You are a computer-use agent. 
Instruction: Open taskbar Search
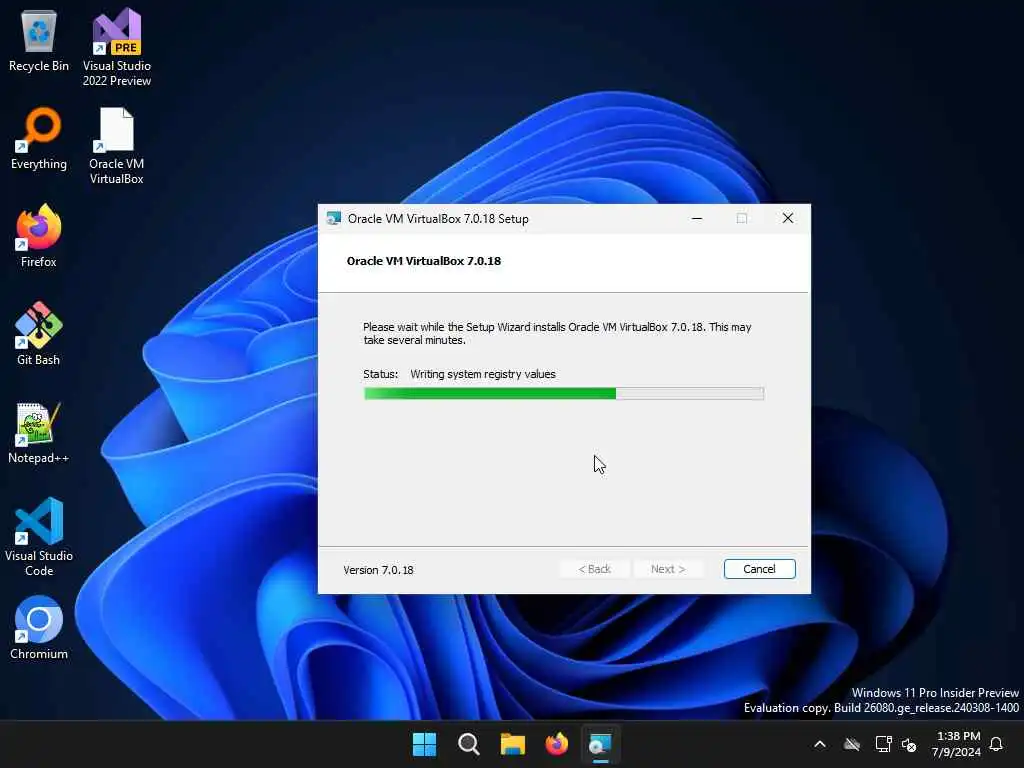(469, 744)
